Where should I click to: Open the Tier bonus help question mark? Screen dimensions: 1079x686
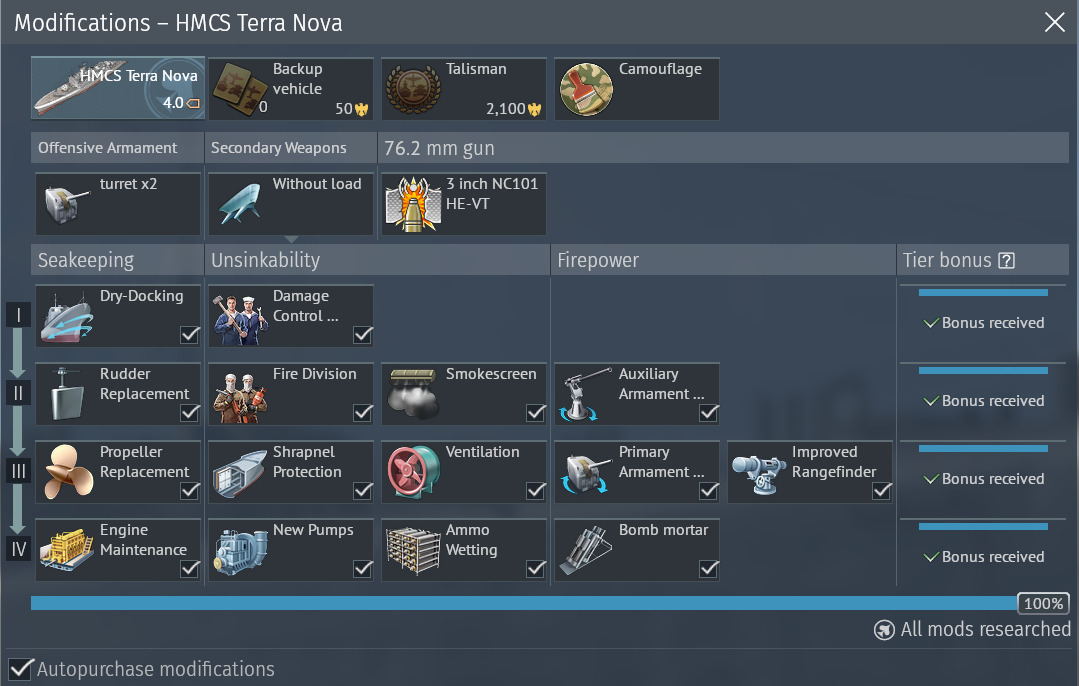[1006, 261]
